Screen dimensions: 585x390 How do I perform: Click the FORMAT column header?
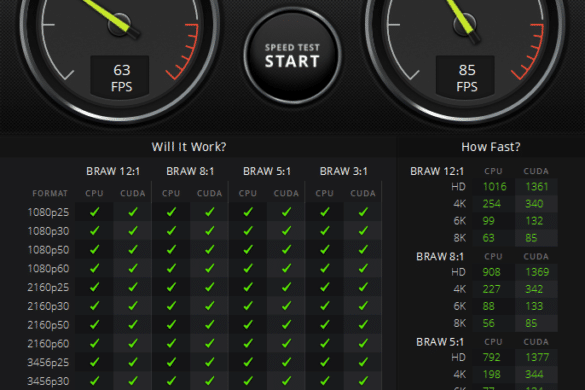50,193
